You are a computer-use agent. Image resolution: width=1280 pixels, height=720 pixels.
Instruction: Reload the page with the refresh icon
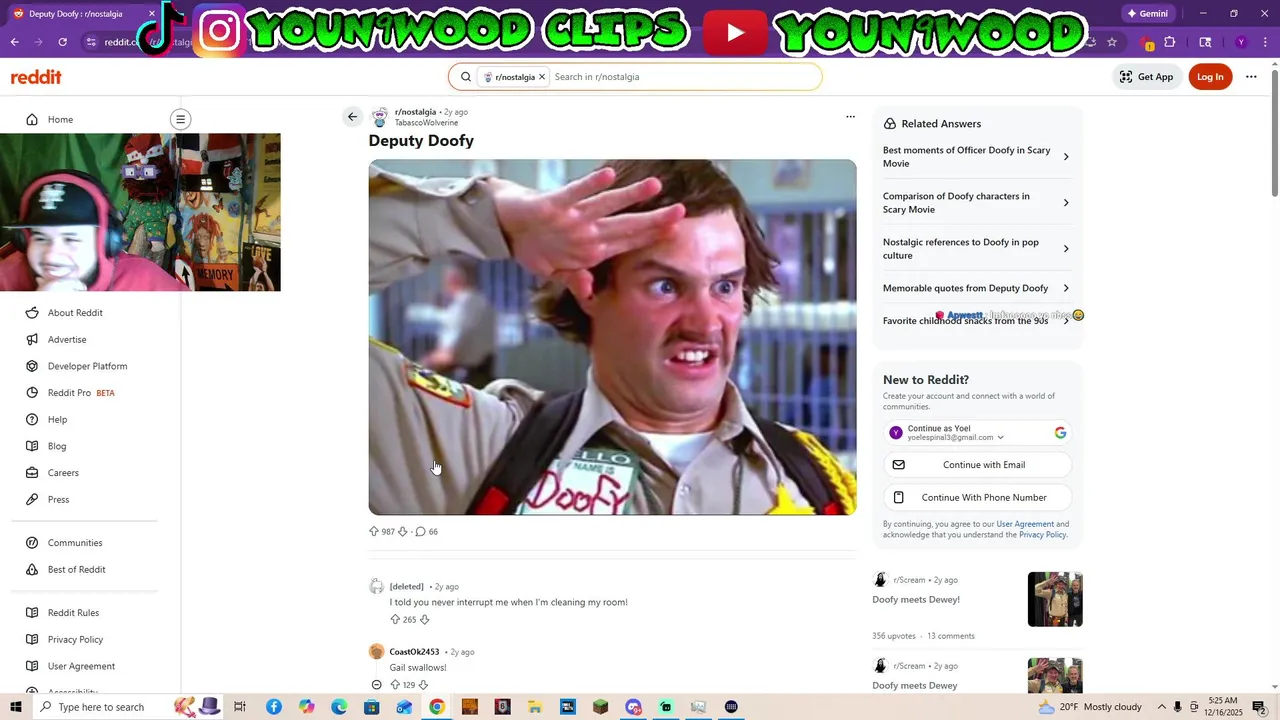(62, 42)
